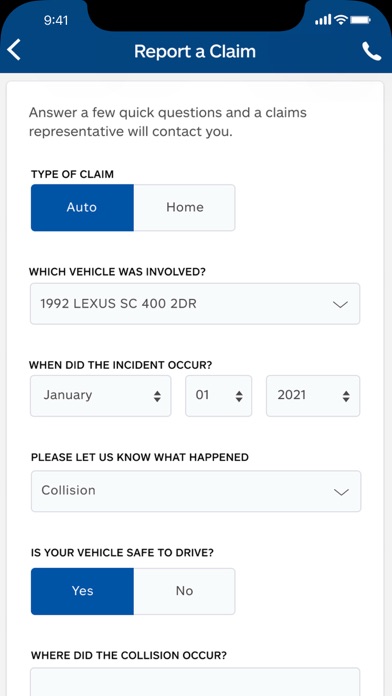Tap the Wi-Fi status icon

click(x=341, y=20)
